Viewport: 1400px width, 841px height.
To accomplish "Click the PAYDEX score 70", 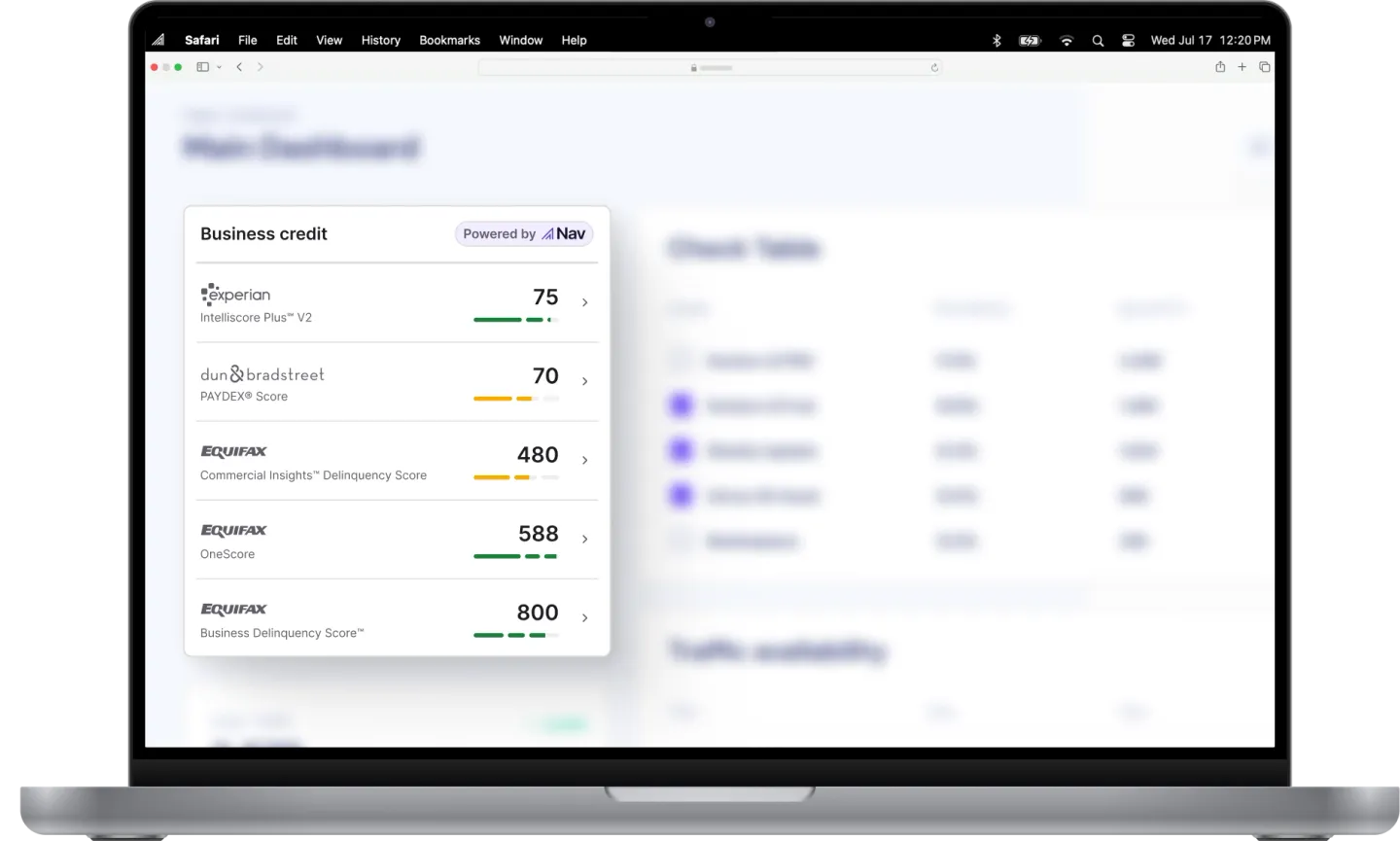I will coord(545,375).
